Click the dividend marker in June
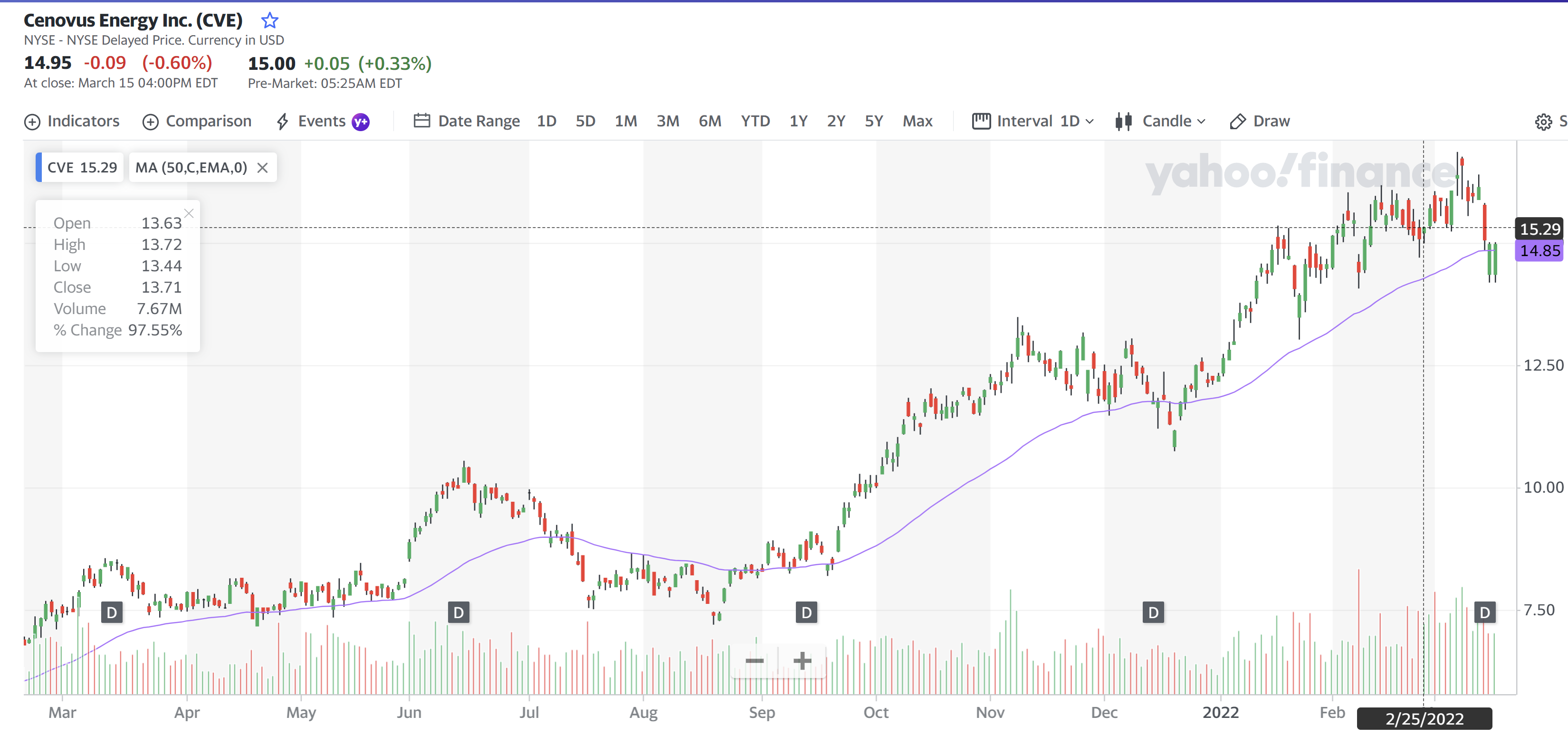This screenshot has height=745, width=1568. tap(459, 612)
